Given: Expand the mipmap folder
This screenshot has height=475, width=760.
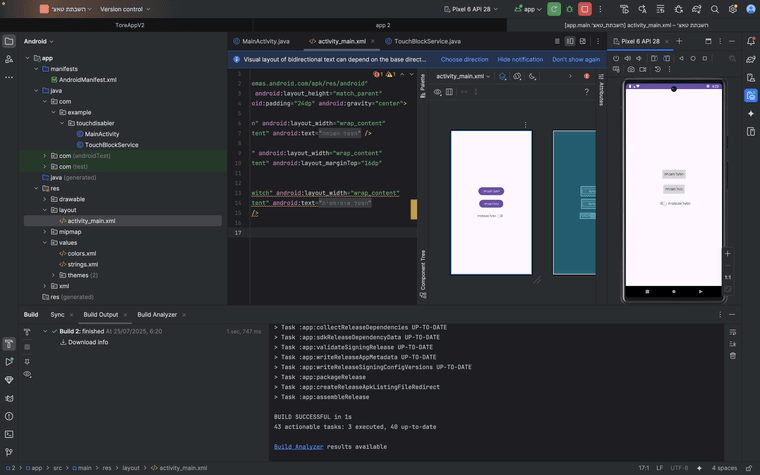Looking at the screenshot, I should [45, 232].
